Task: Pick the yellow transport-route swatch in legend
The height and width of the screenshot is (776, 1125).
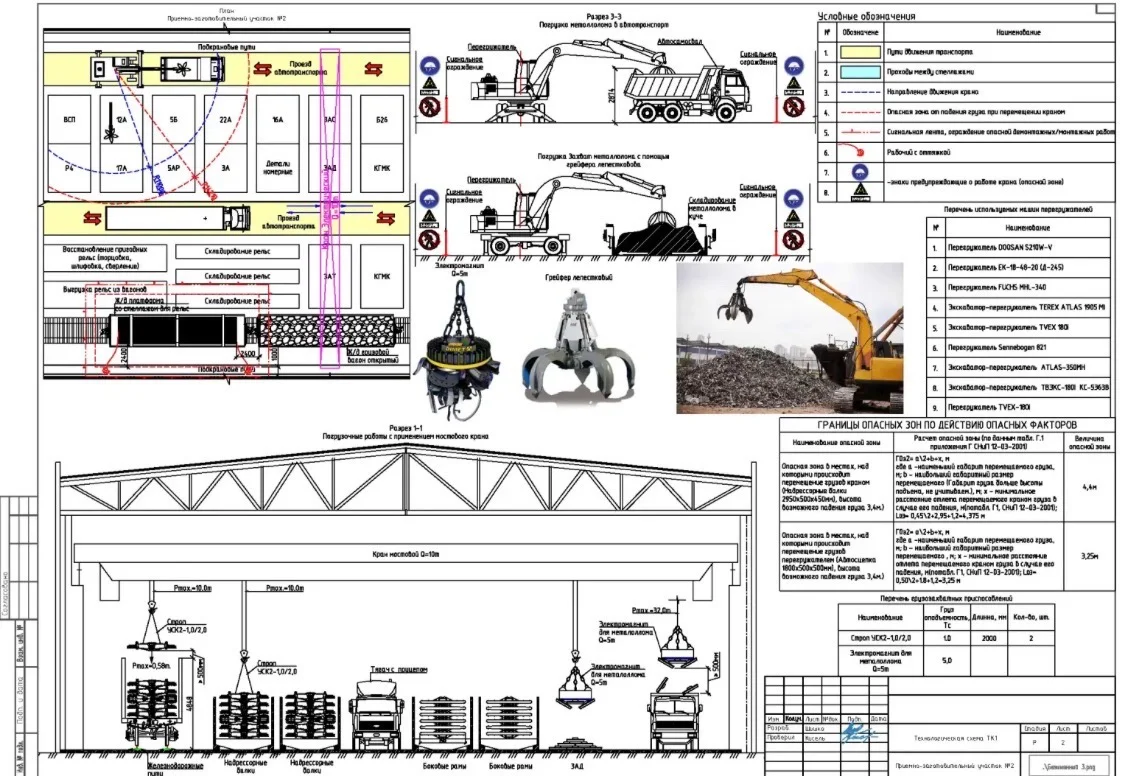Action: pyautogui.click(x=860, y=52)
